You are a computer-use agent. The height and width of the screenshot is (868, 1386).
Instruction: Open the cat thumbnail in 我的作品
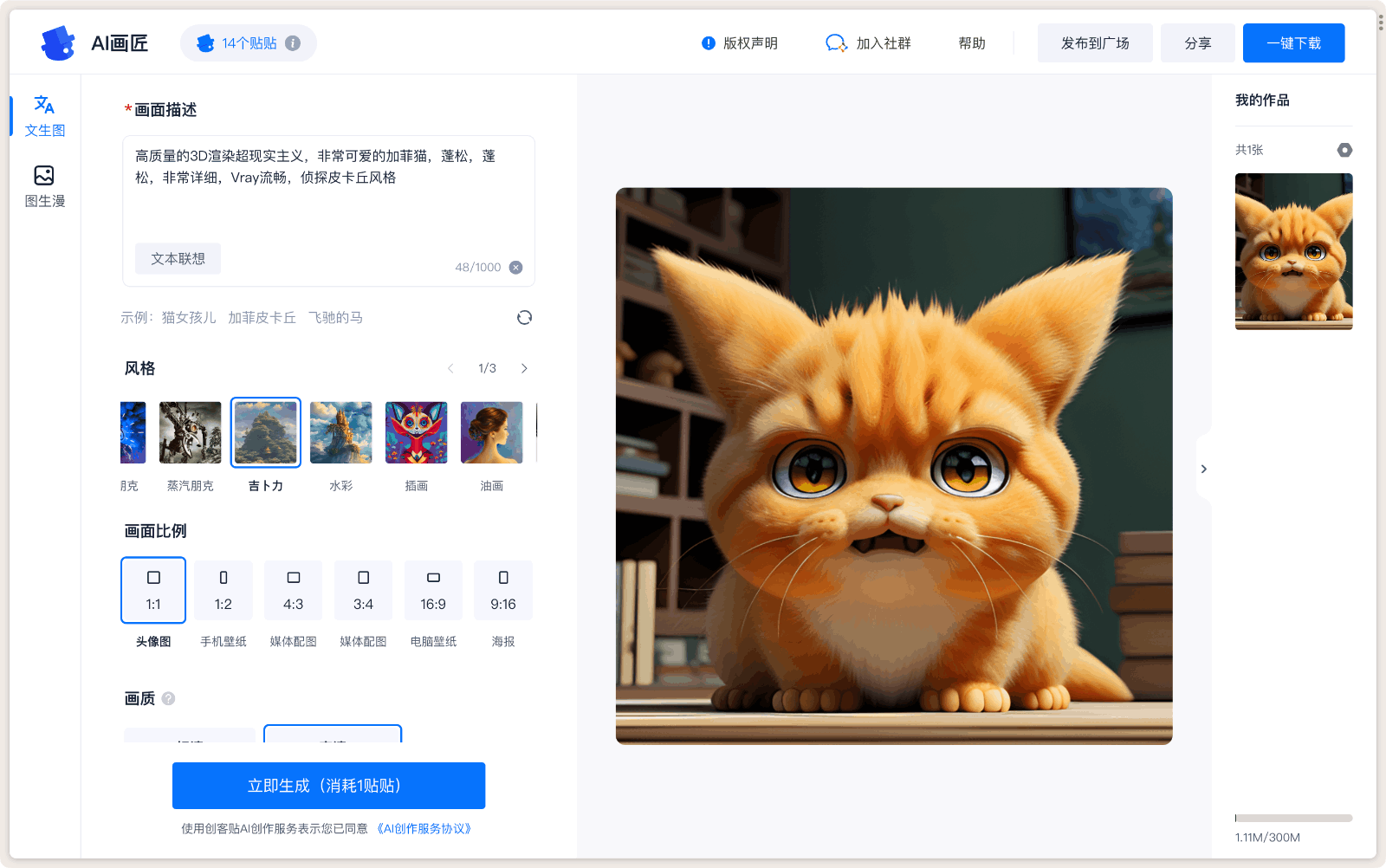click(x=1294, y=251)
